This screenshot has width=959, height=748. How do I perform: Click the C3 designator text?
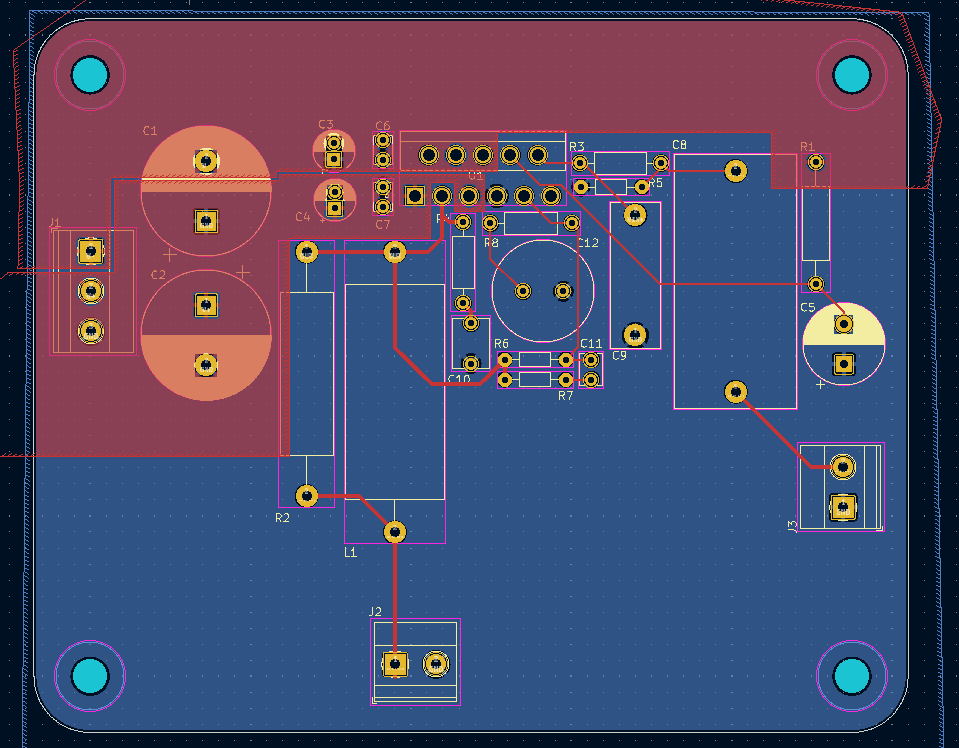(x=325, y=125)
